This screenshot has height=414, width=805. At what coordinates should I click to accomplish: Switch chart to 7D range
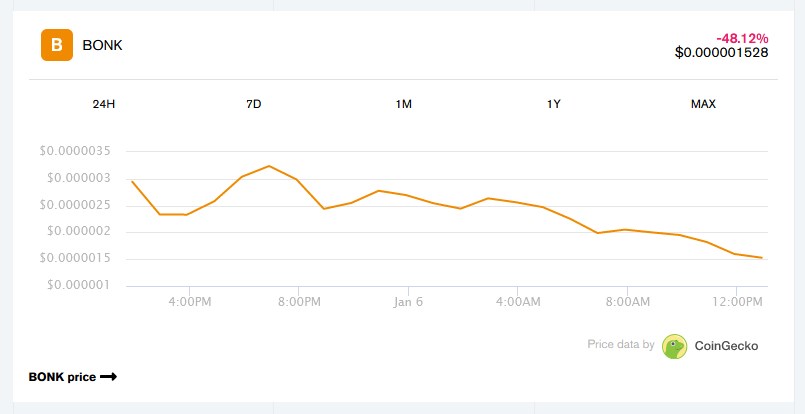[254, 104]
